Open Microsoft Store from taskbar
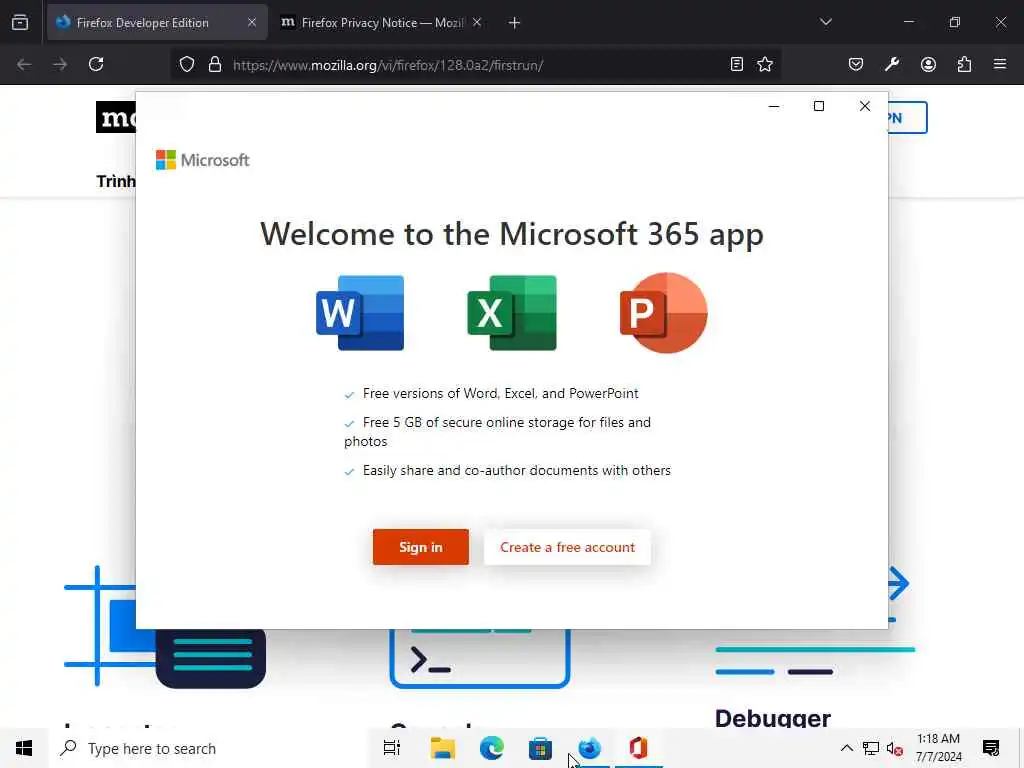This screenshot has height=768, width=1024. (x=540, y=748)
